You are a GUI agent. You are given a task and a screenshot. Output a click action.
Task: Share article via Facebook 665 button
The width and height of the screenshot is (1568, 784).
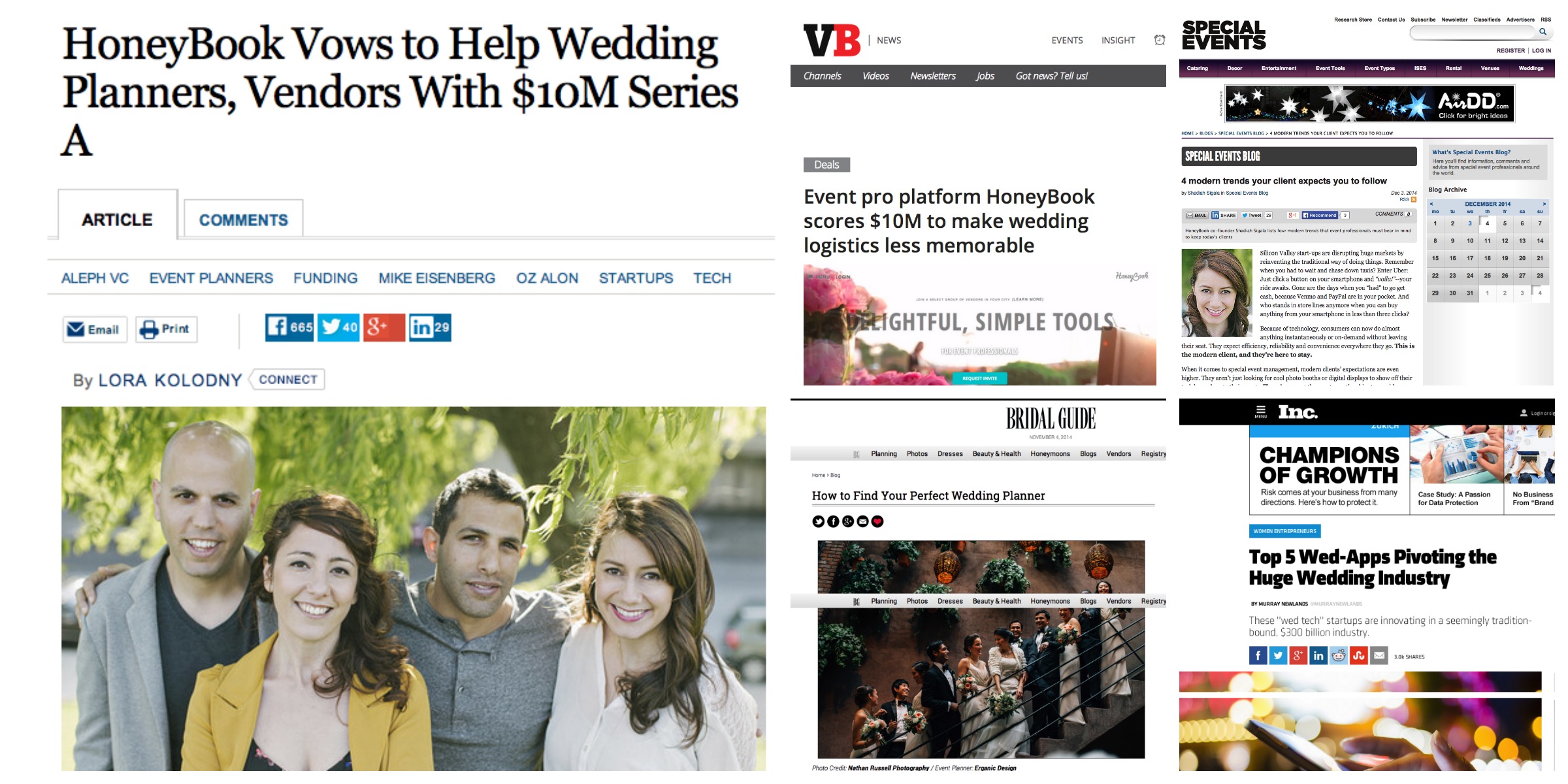(289, 327)
